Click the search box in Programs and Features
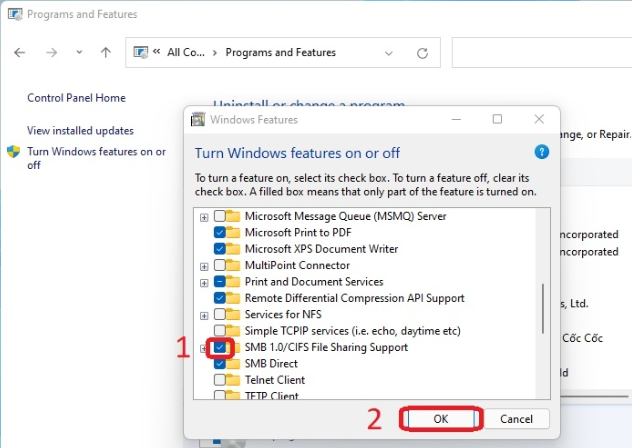This screenshot has width=632, height=448. (542, 52)
